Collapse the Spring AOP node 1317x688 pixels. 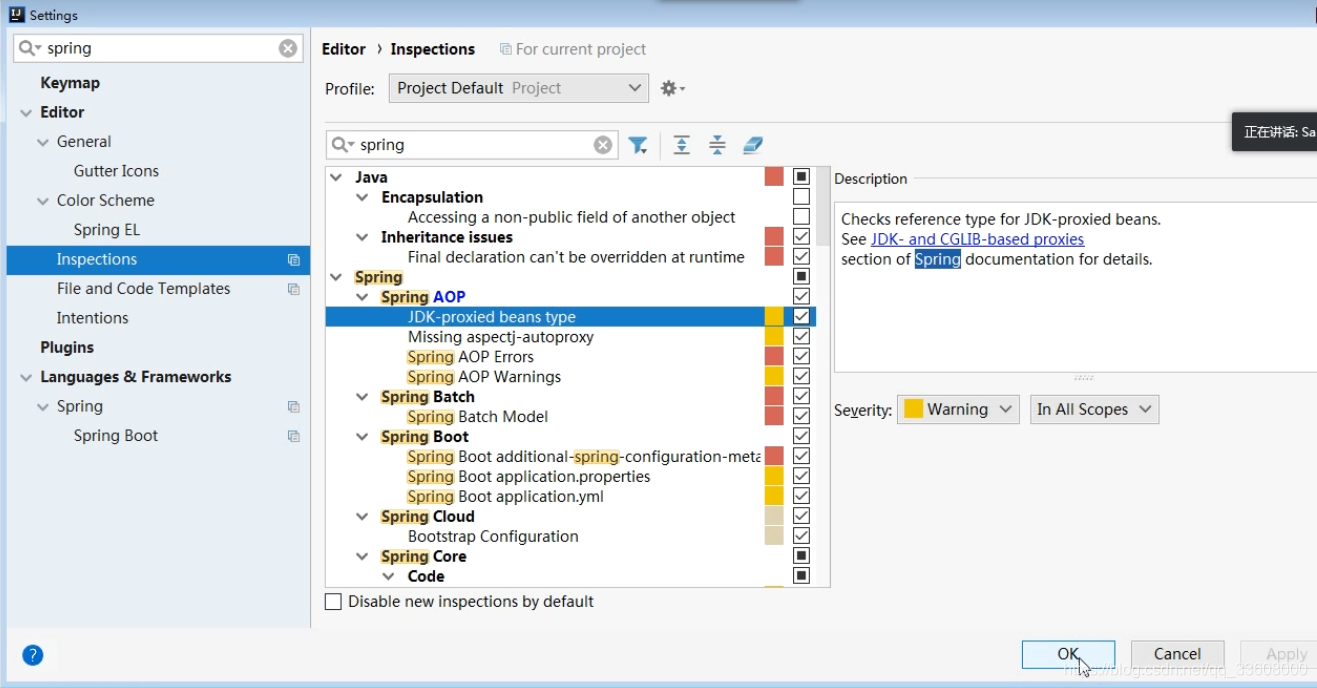click(x=362, y=297)
